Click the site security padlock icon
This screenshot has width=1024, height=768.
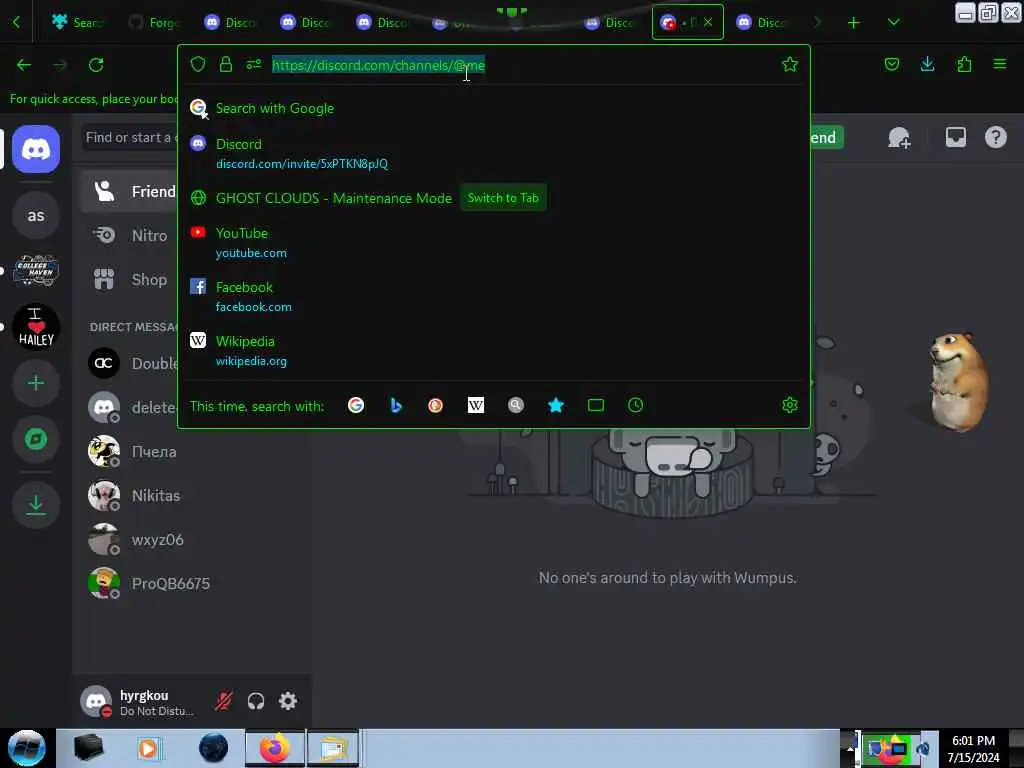pos(225,64)
